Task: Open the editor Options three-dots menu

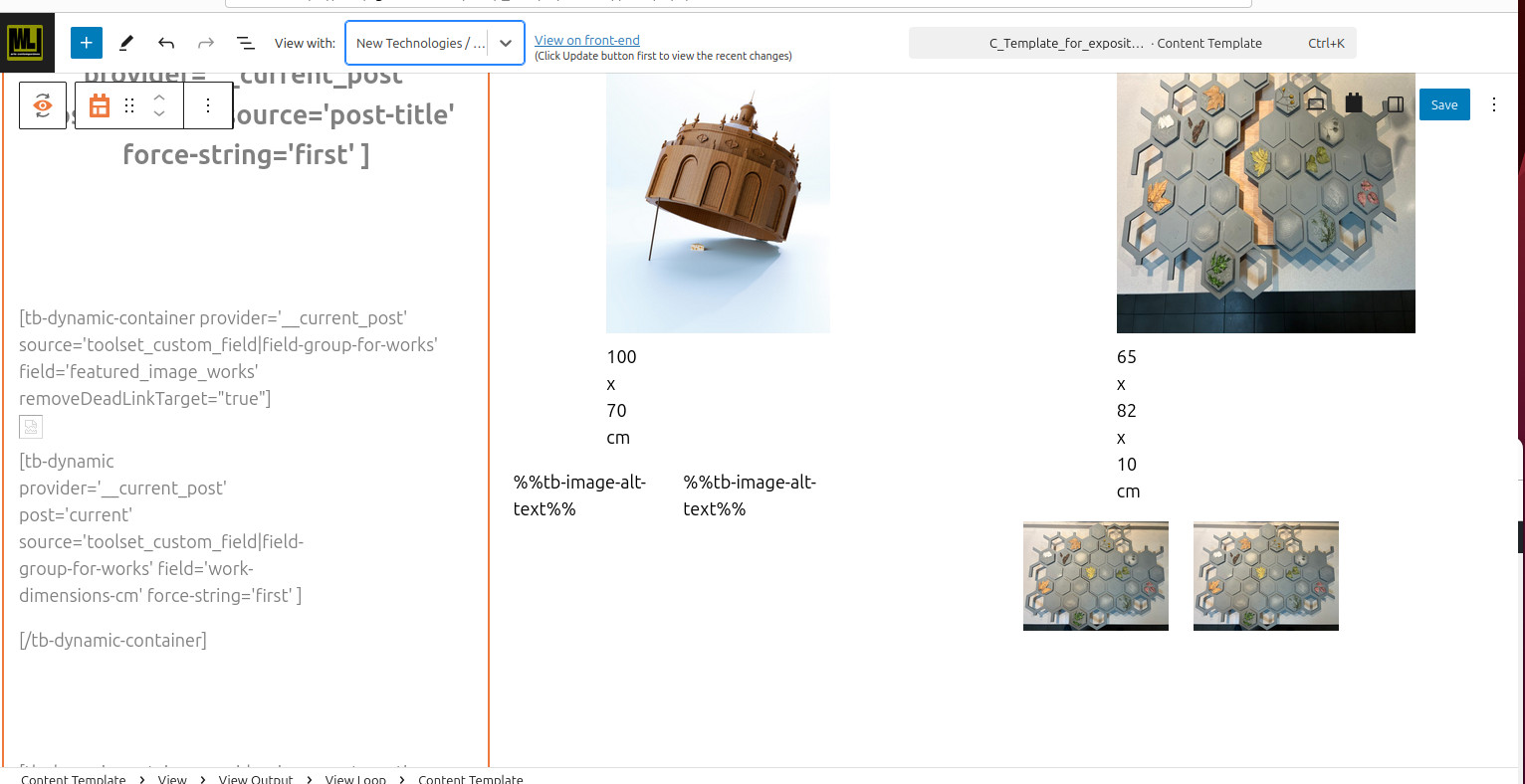Action: (x=1494, y=104)
